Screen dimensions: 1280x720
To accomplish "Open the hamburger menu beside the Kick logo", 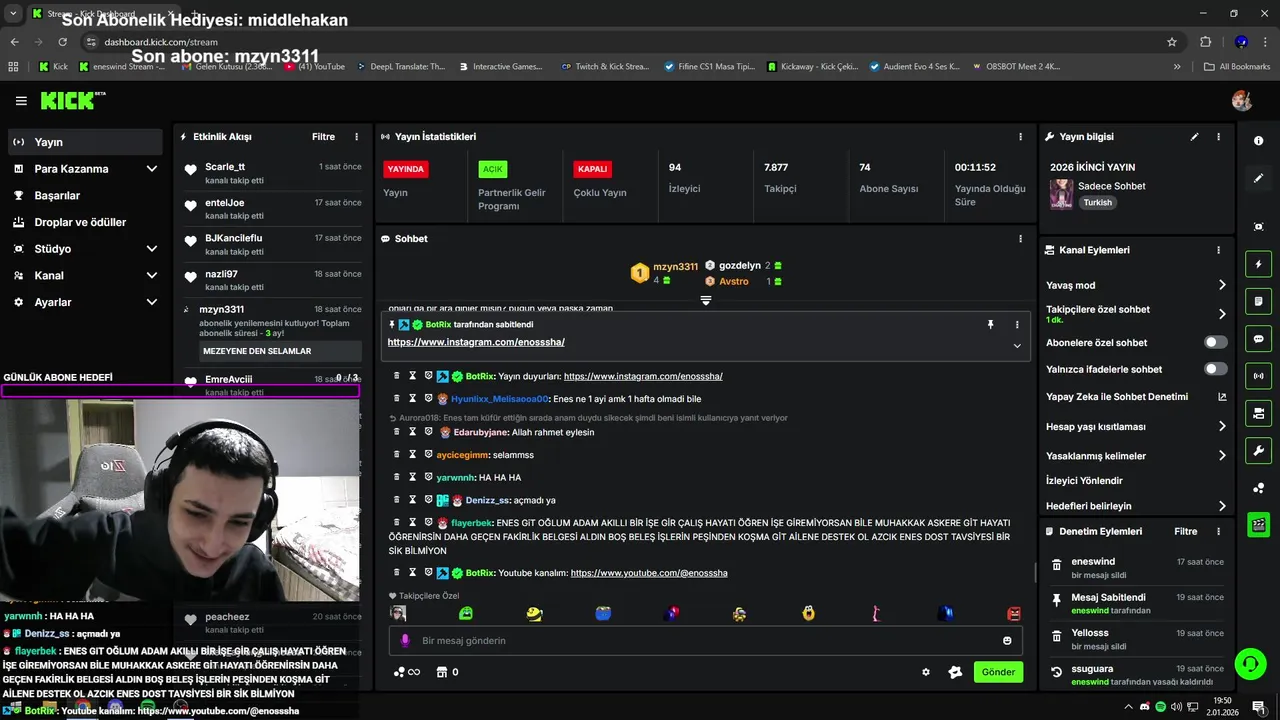I will (x=21, y=101).
